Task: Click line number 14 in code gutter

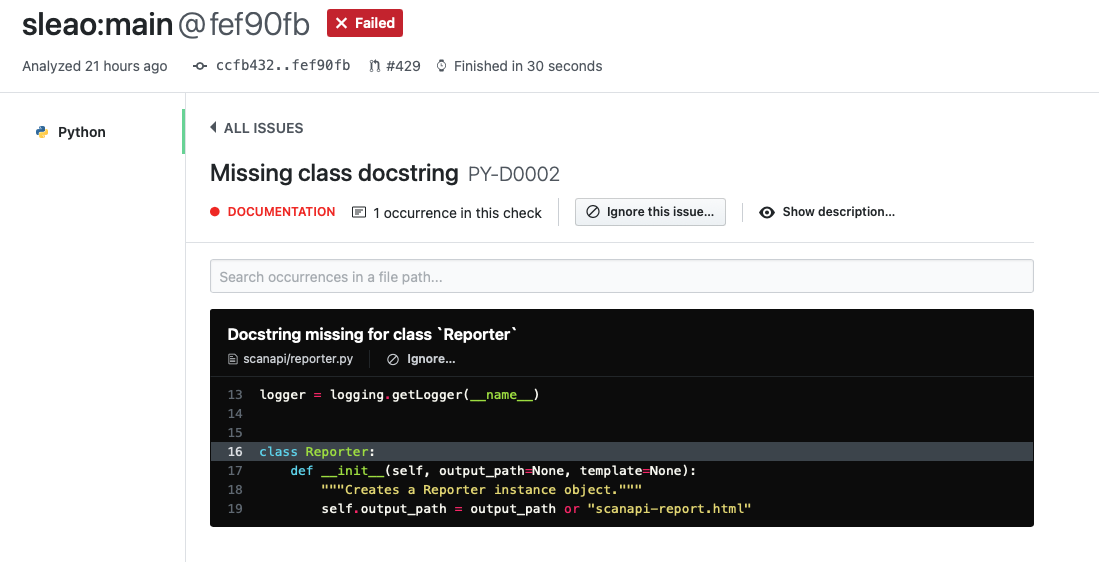Action: coord(235,414)
